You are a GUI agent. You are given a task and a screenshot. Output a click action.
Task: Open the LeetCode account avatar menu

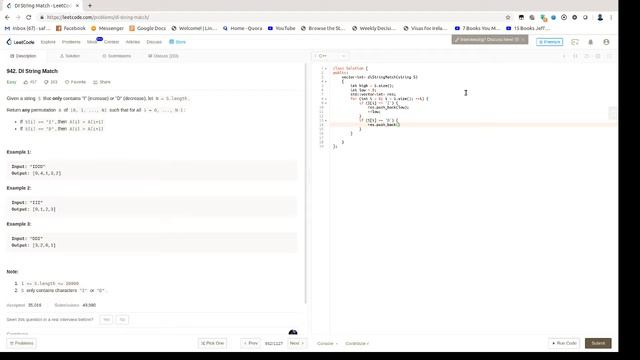tap(606, 42)
